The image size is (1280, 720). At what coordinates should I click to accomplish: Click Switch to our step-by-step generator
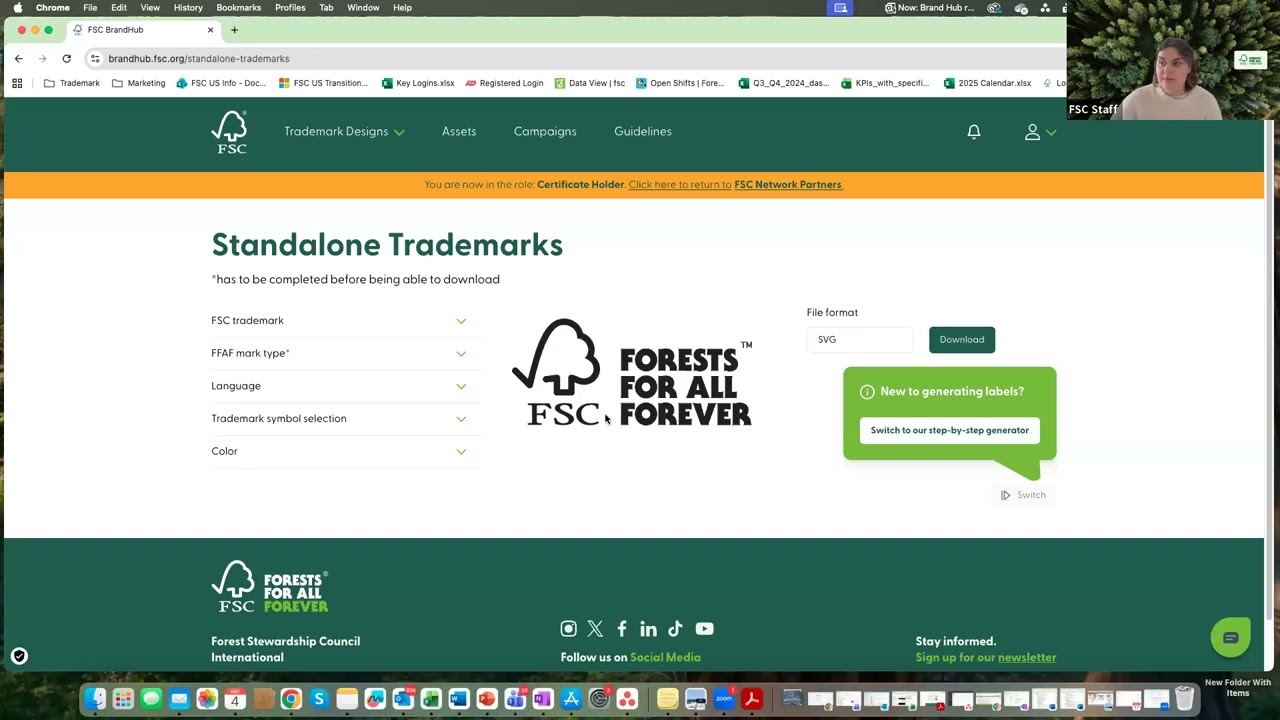[x=950, y=431]
